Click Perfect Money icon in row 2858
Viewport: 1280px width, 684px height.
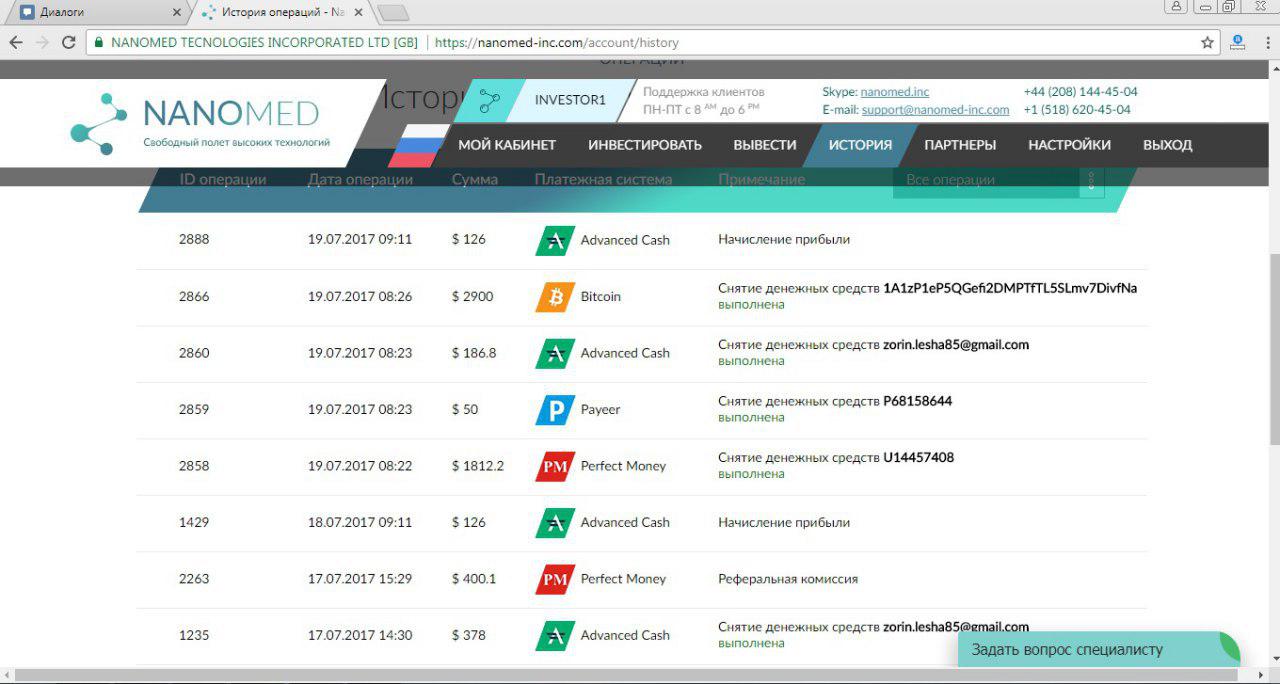click(554, 466)
